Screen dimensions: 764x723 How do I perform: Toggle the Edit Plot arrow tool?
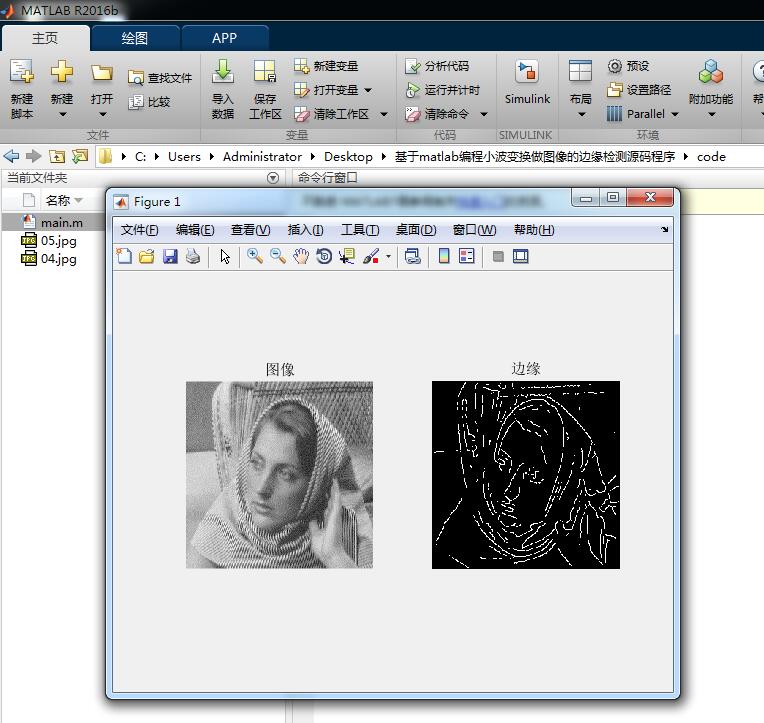pyautogui.click(x=225, y=256)
